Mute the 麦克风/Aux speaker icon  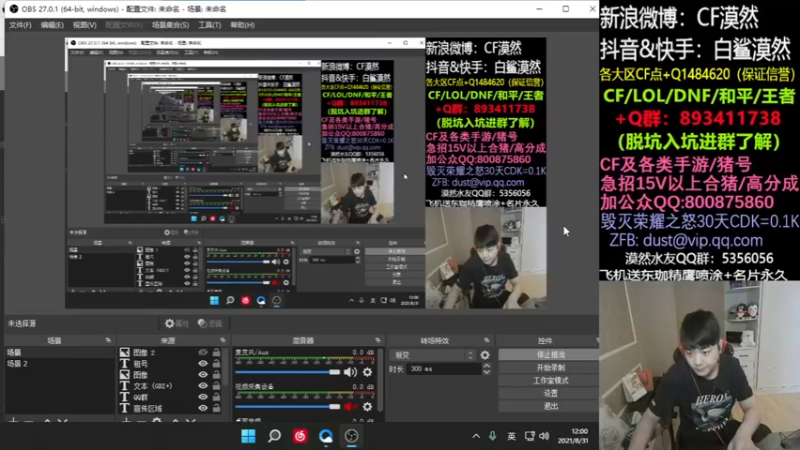point(351,372)
